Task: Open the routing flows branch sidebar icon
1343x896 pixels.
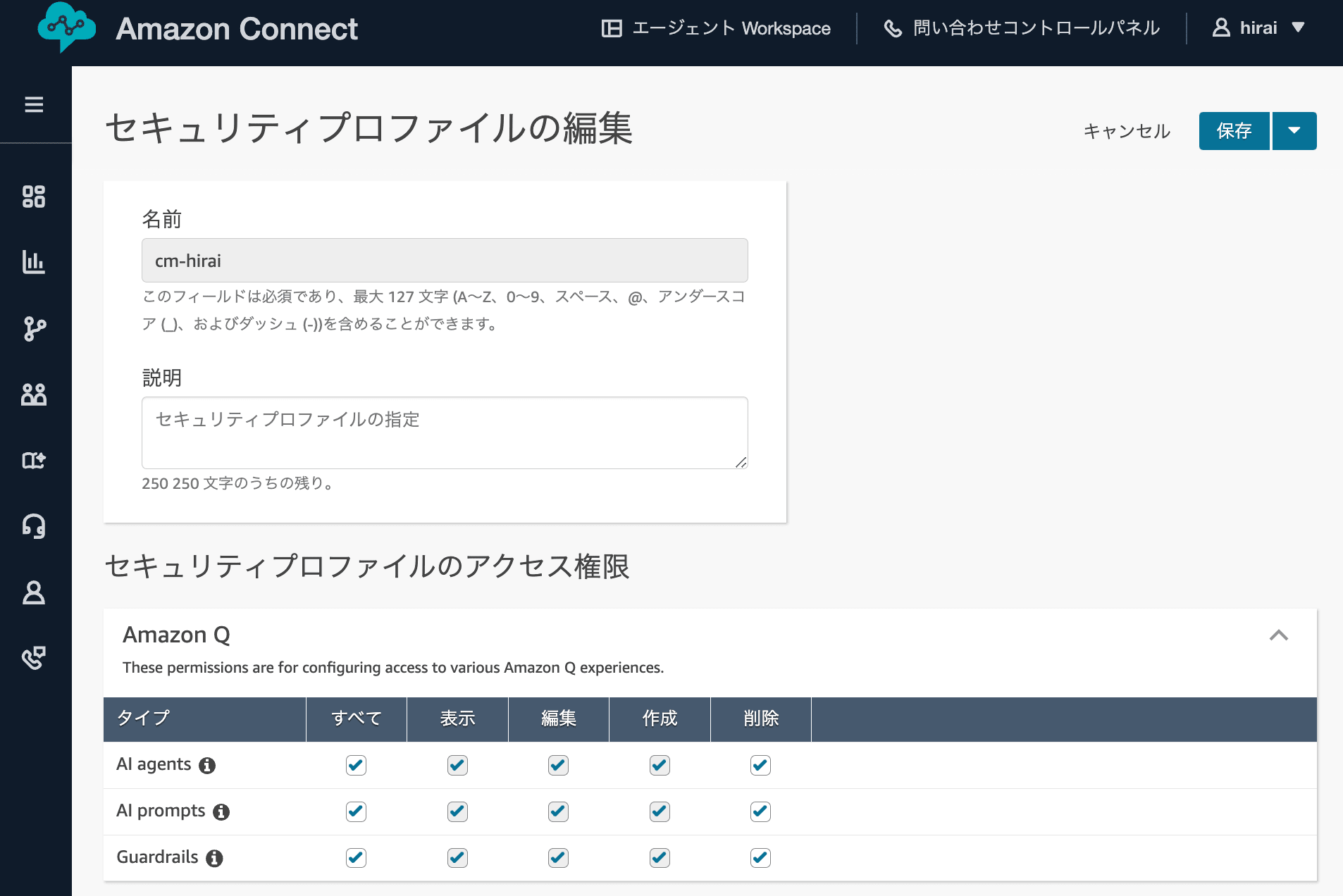Action: 34,328
